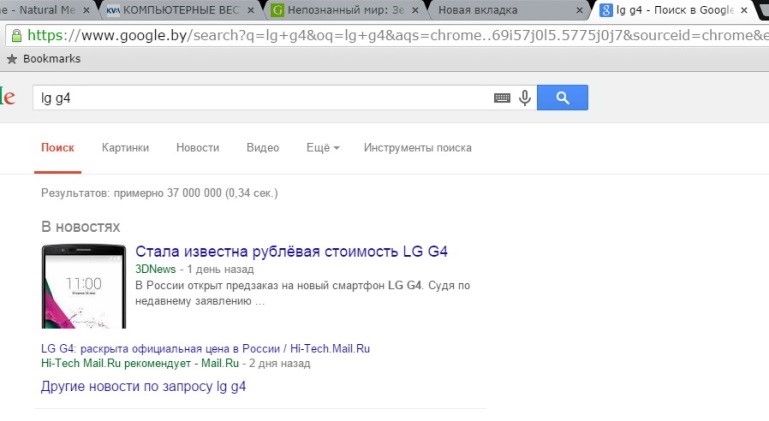Open Другие новости по запросу lg g4
This screenshot has height=421, width=769.
(143, 387)
